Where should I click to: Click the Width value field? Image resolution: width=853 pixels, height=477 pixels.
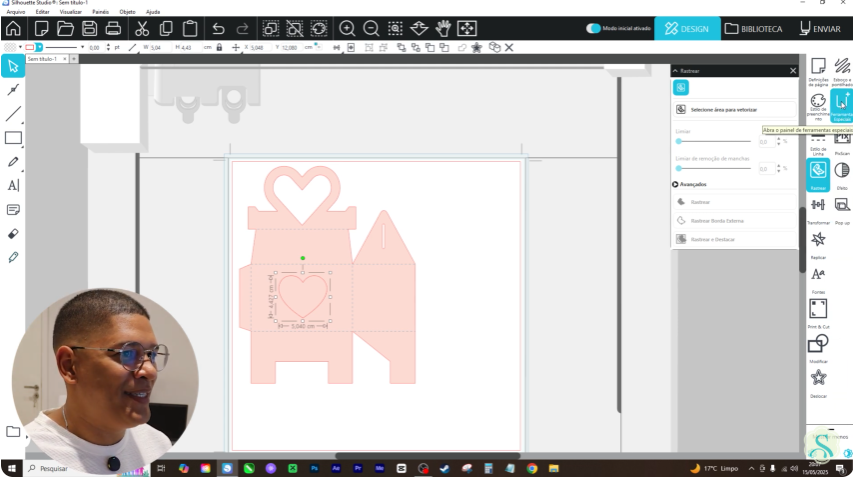click(159, 47)
